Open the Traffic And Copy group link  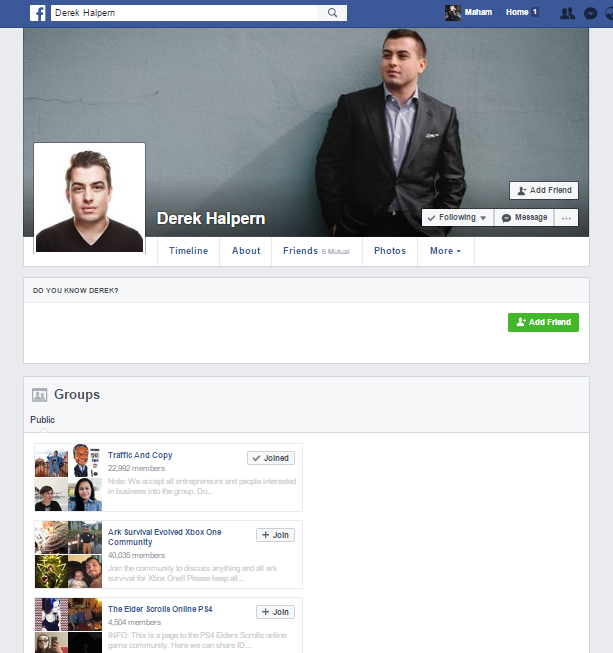coord(140,455)
